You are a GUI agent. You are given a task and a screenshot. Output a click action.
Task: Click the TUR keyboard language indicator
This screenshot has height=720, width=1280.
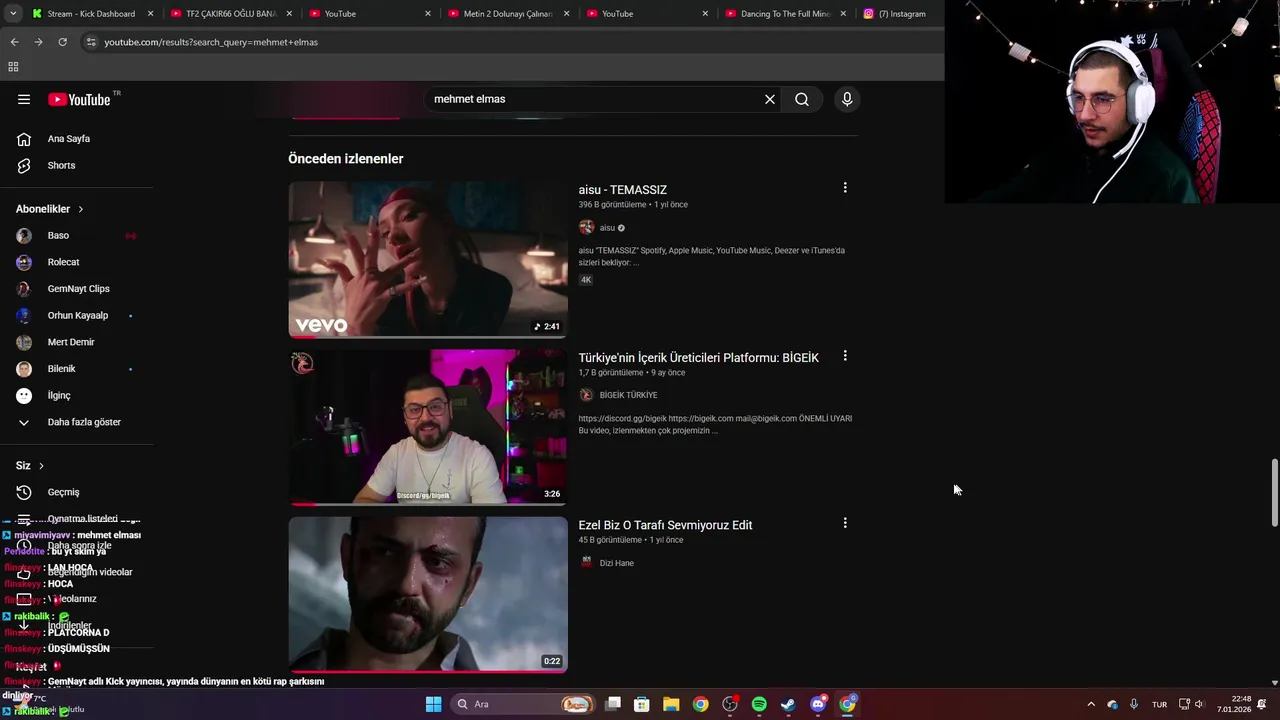point(1159,704)
